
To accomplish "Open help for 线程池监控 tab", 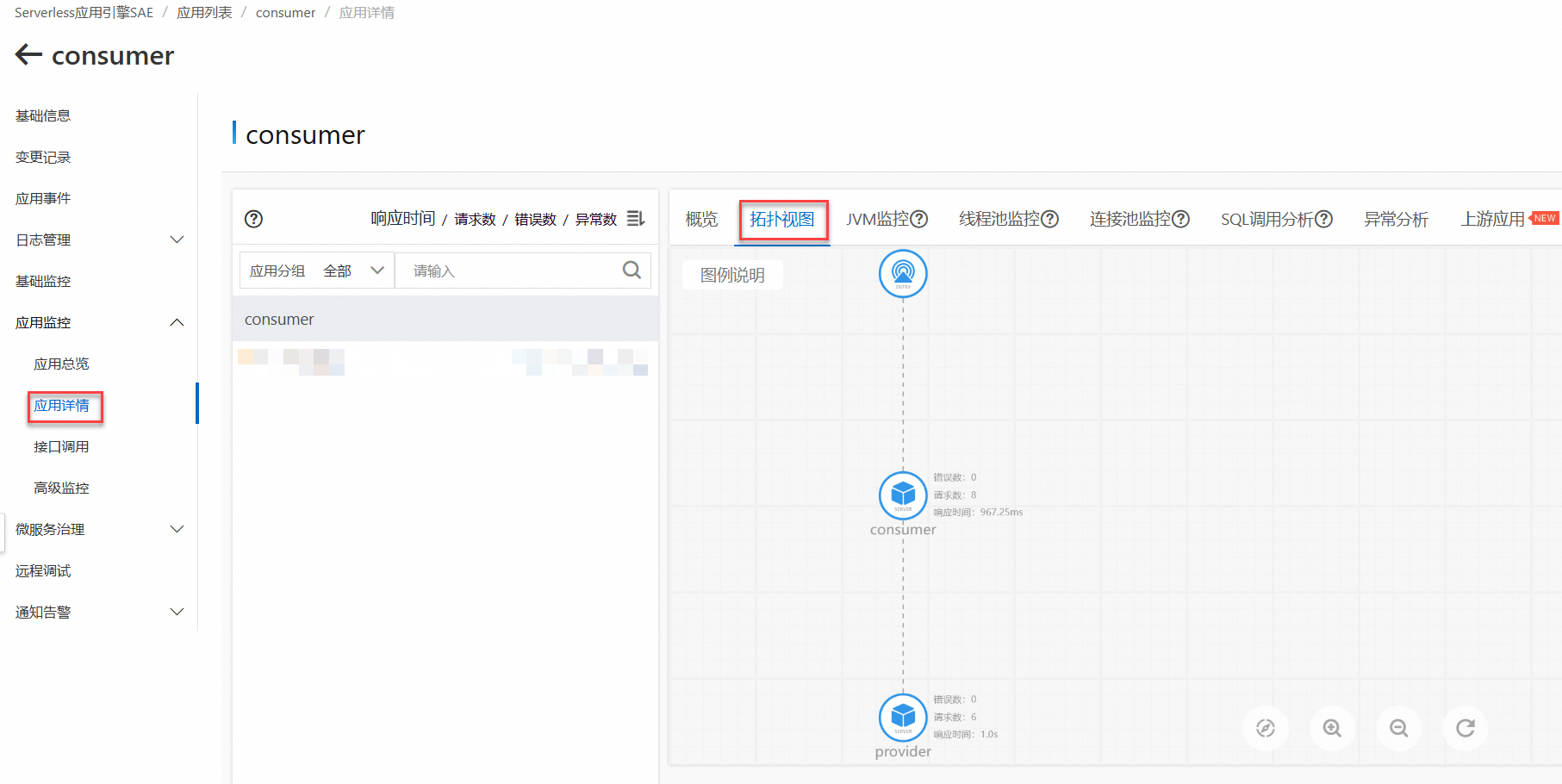I will tap(1049, 219).
